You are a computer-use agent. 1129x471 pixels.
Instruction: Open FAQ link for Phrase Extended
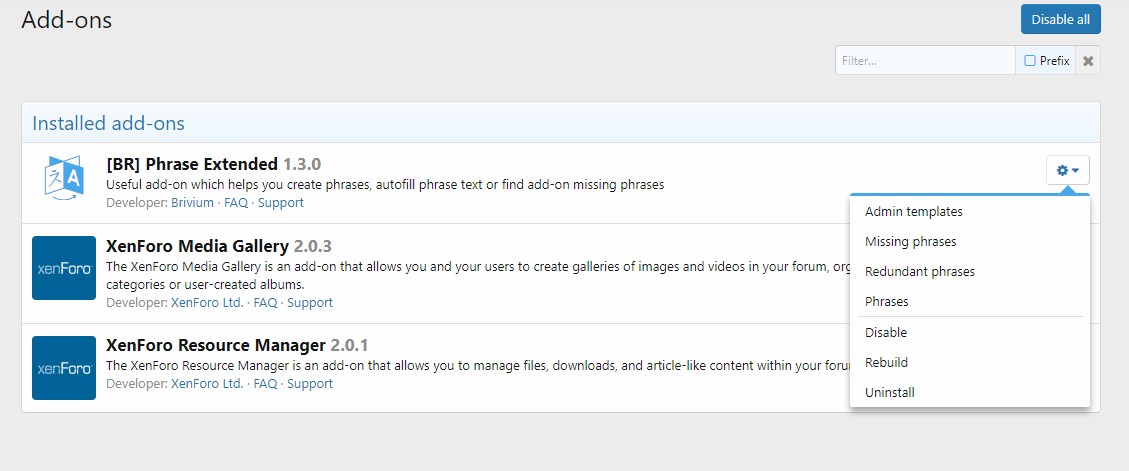235,202
